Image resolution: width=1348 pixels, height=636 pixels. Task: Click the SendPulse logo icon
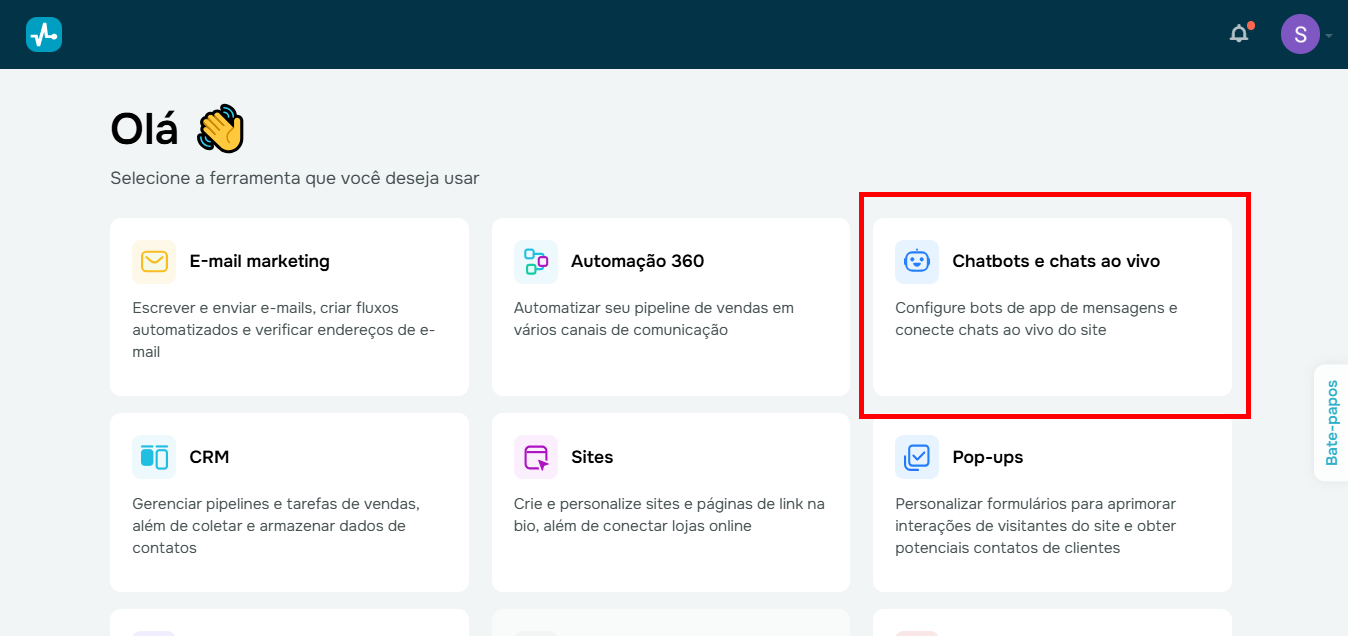44,35
